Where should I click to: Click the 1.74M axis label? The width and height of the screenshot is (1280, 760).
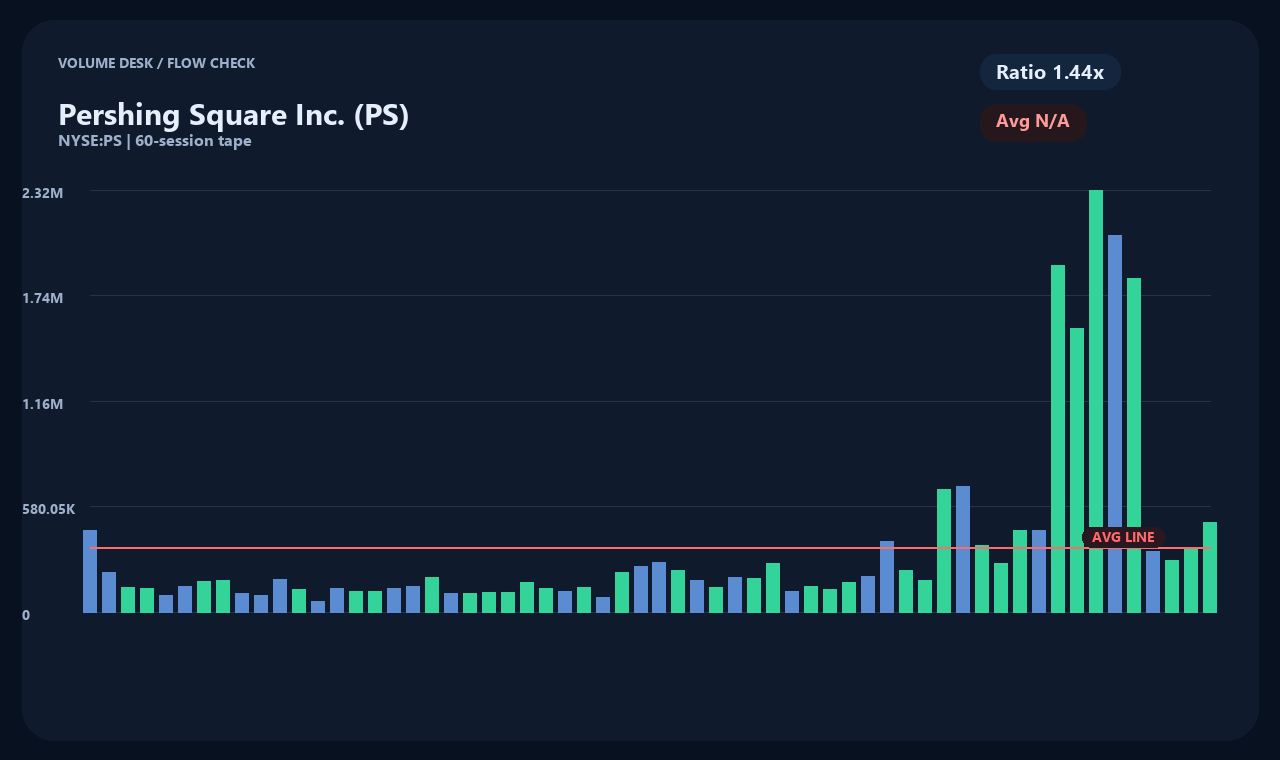click(x=43, y=298)
